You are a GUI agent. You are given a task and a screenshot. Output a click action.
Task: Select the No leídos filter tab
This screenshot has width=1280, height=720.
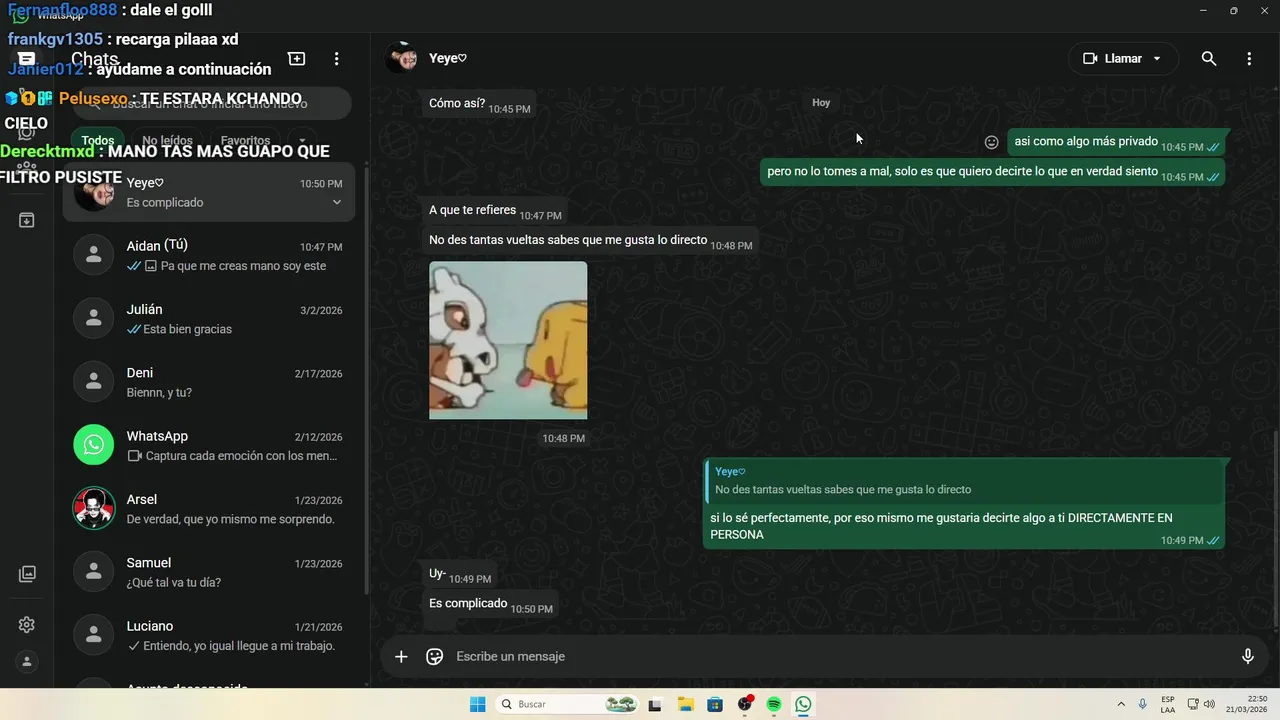(x=167, y=141)
